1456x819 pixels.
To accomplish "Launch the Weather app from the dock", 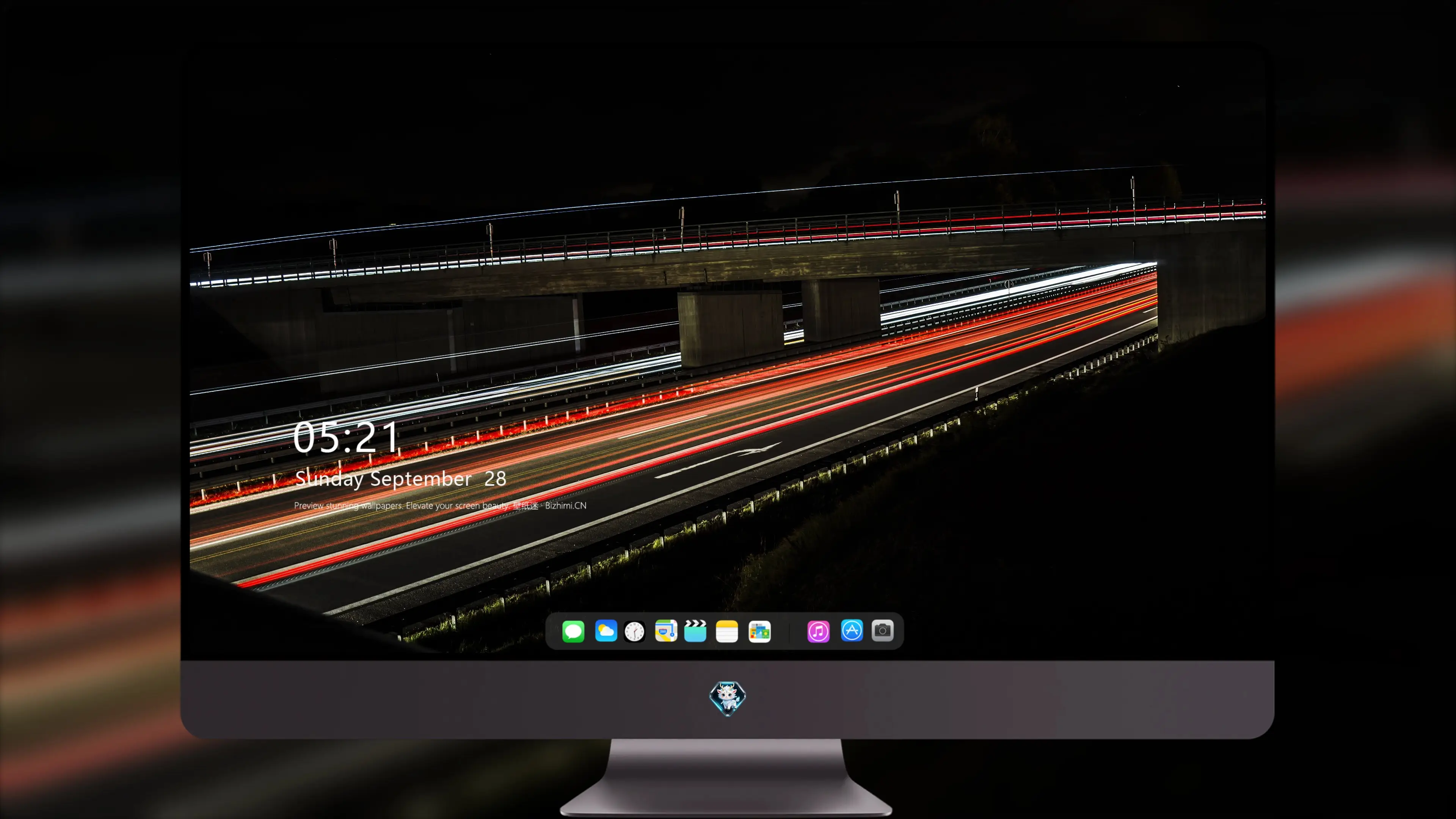I will coord(606,631).
